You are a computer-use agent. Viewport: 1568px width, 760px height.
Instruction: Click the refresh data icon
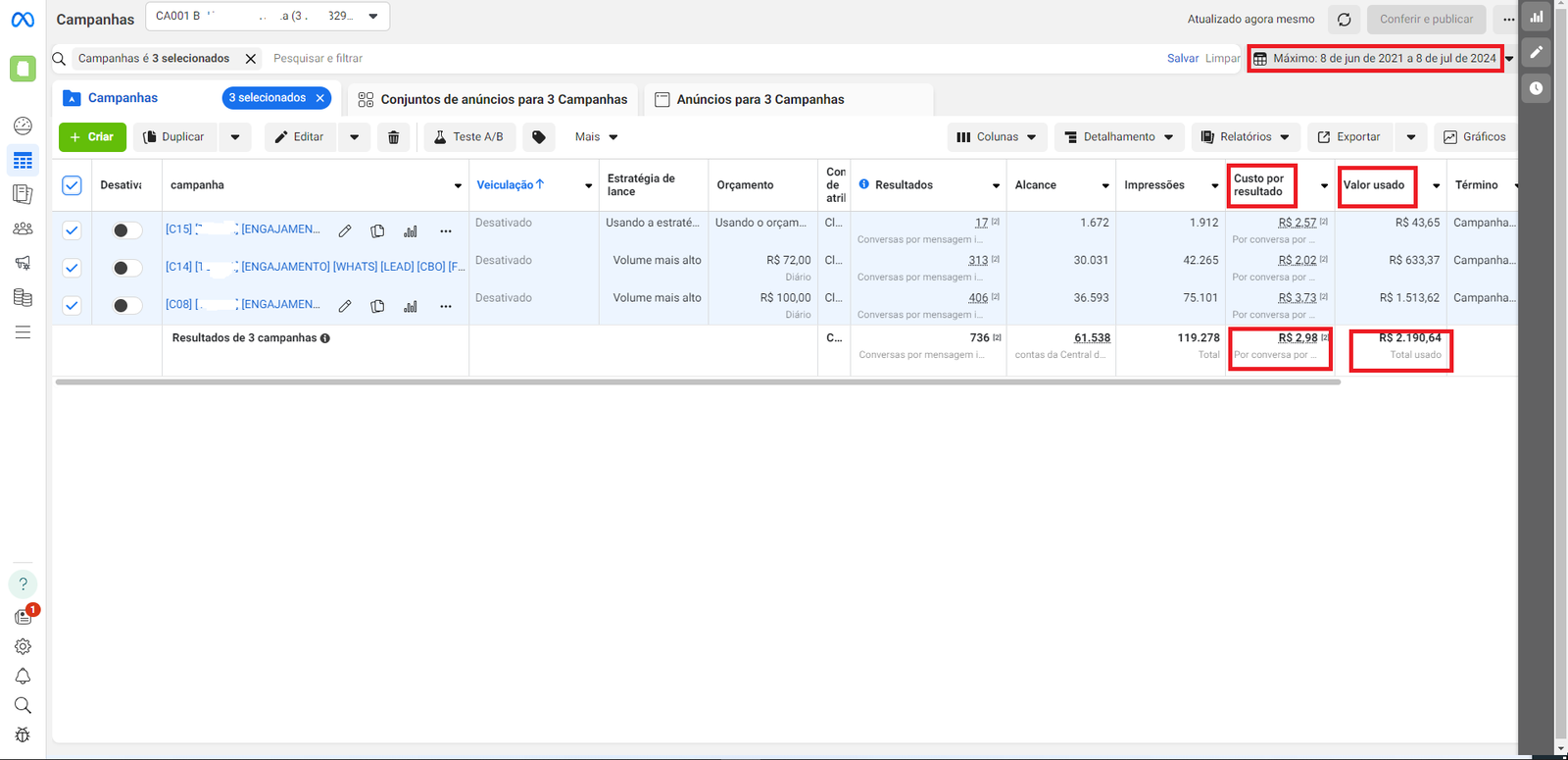click(x=1344, y=20)
